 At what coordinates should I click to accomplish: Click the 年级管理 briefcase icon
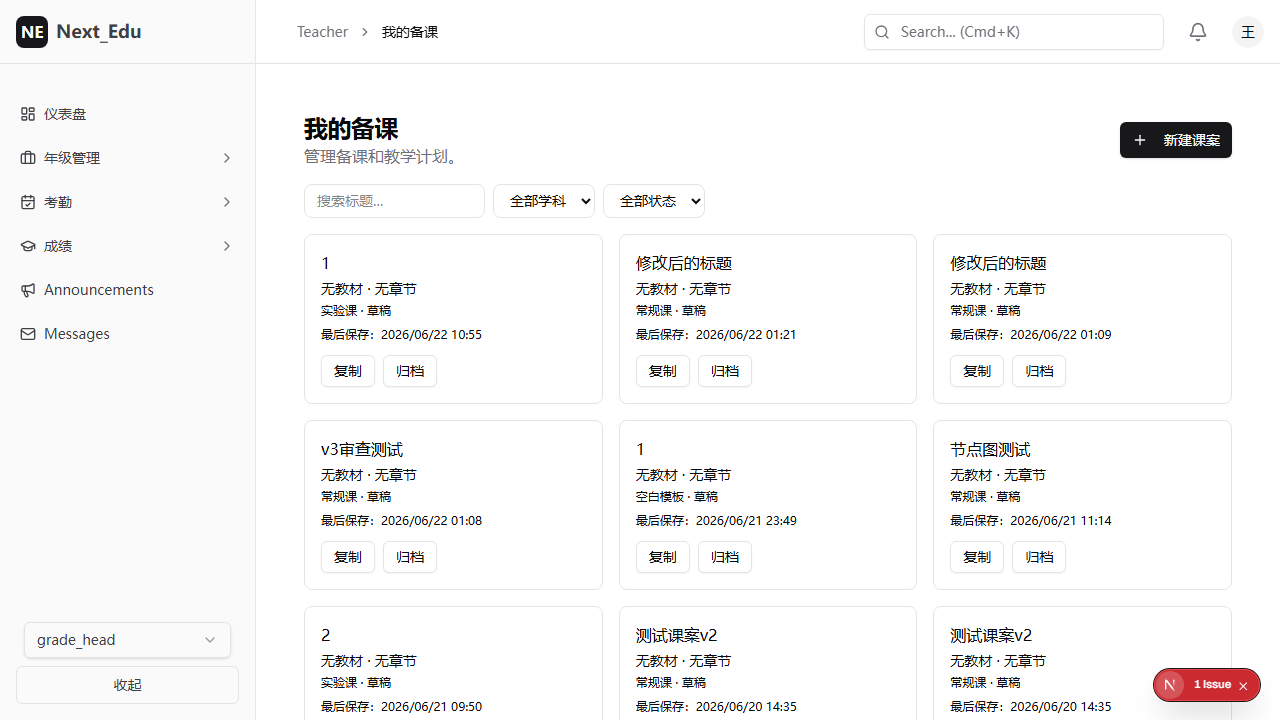coord(28,158)
